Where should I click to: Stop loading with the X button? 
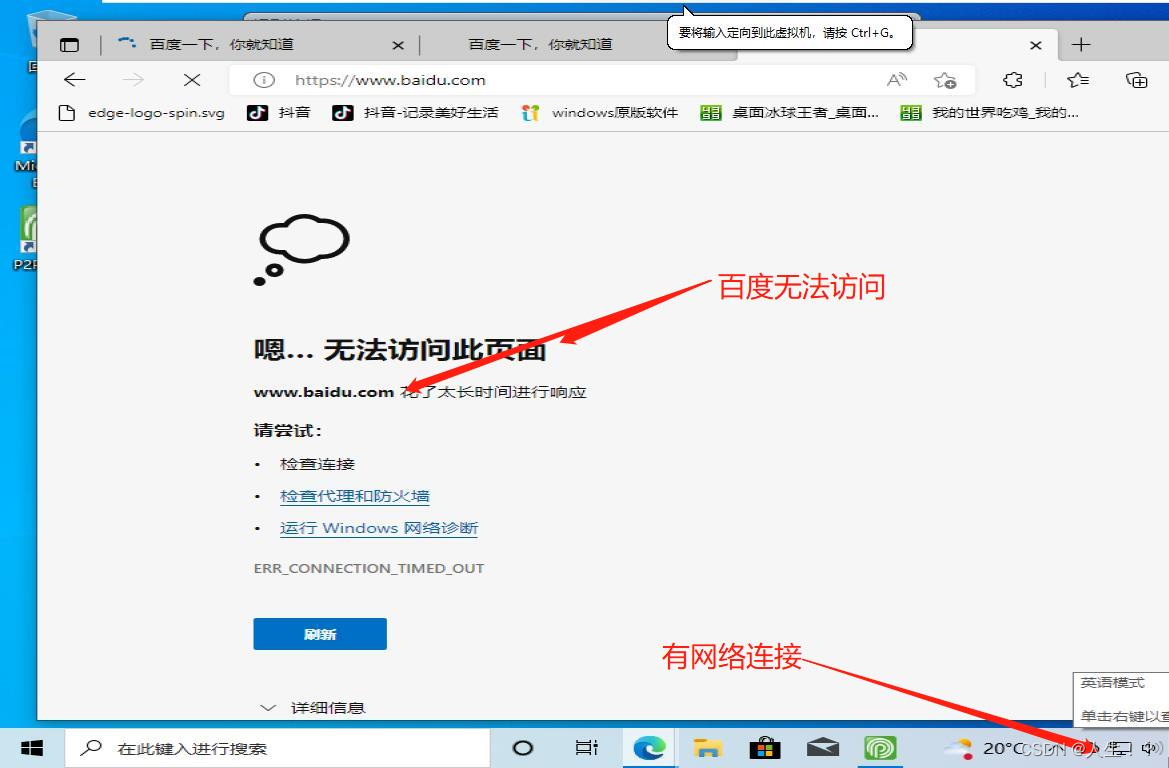[x=192, y=80]
